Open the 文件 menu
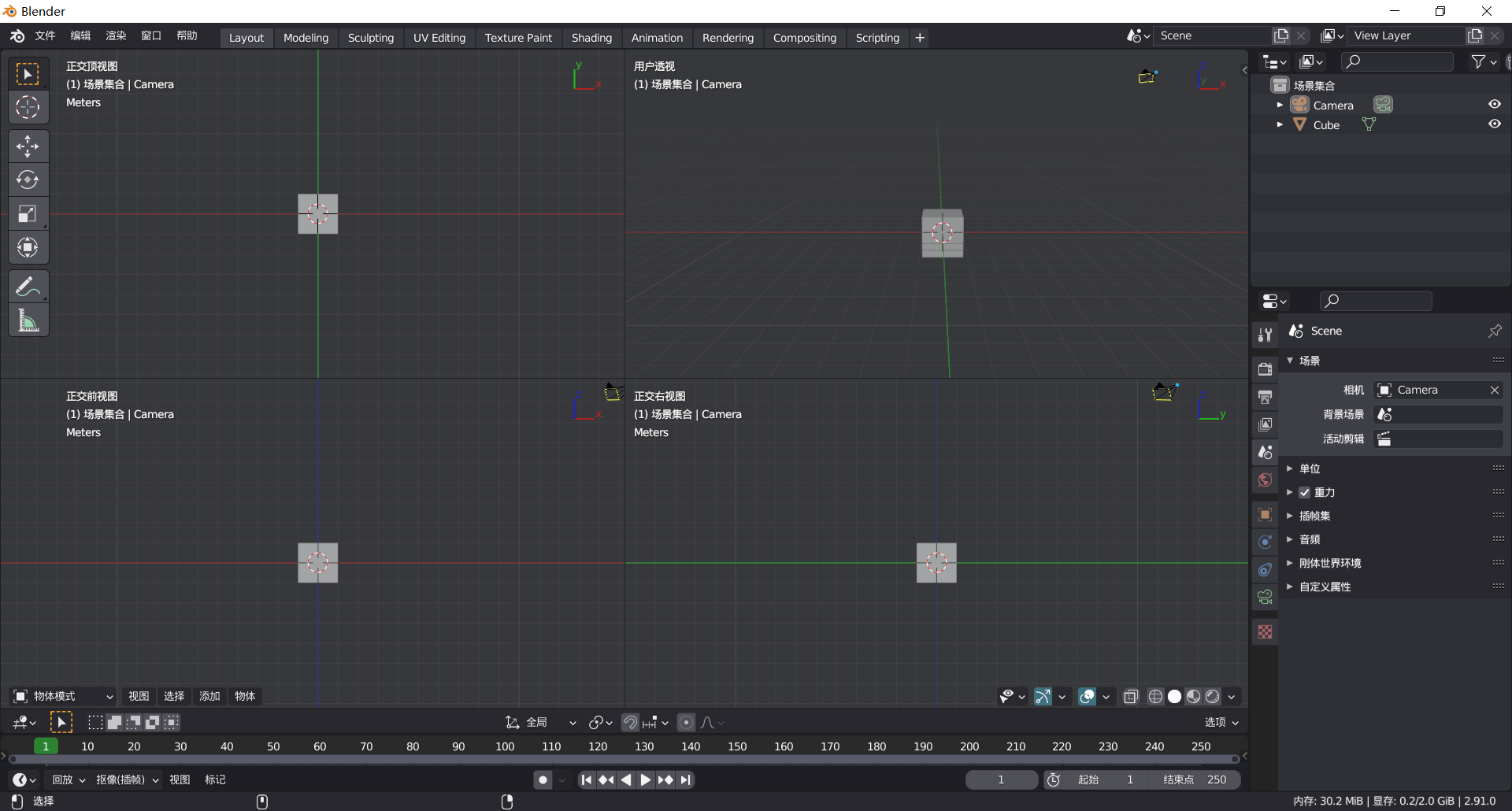1512x811 pixels. click(x=45, y=35)
